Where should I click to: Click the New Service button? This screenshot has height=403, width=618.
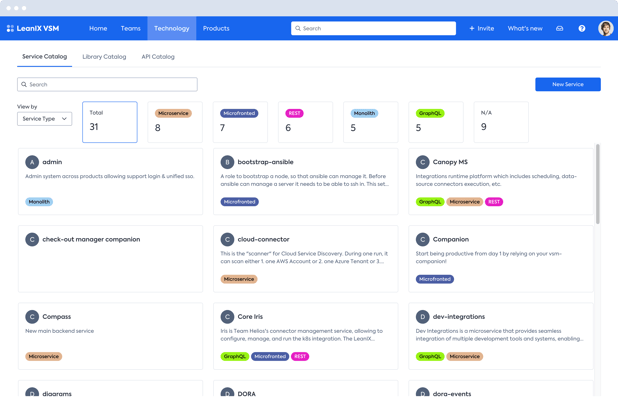pyautogui.click(x=568, y=84)
